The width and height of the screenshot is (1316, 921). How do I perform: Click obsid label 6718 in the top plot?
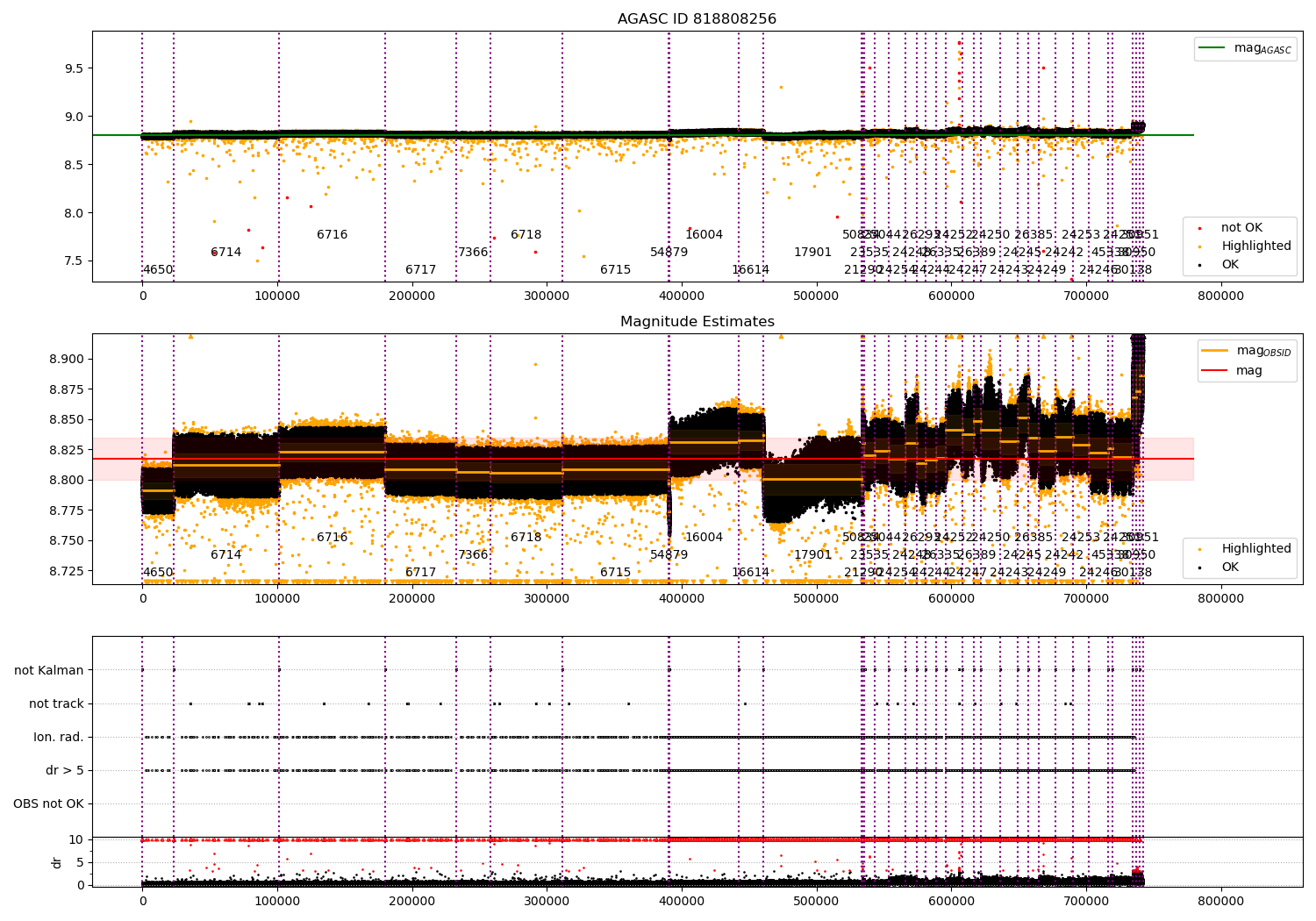526,235
